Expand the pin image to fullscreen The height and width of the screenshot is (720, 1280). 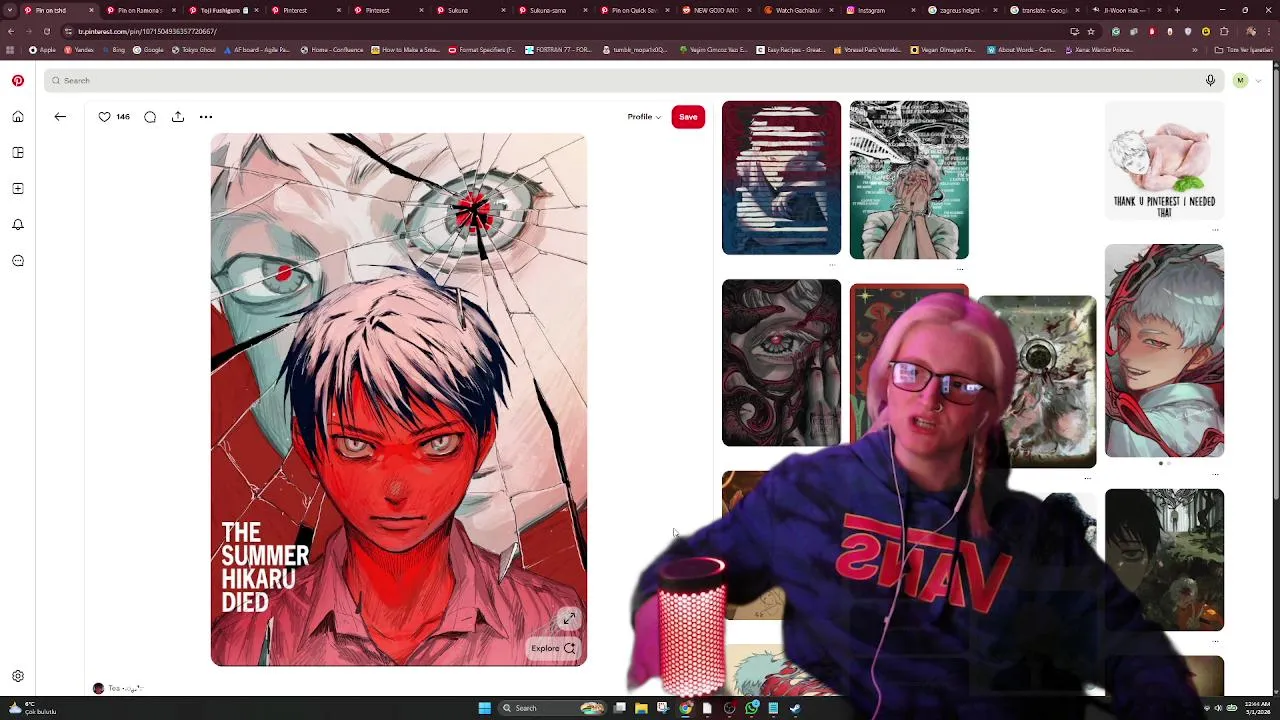click(x=569, y=619)
